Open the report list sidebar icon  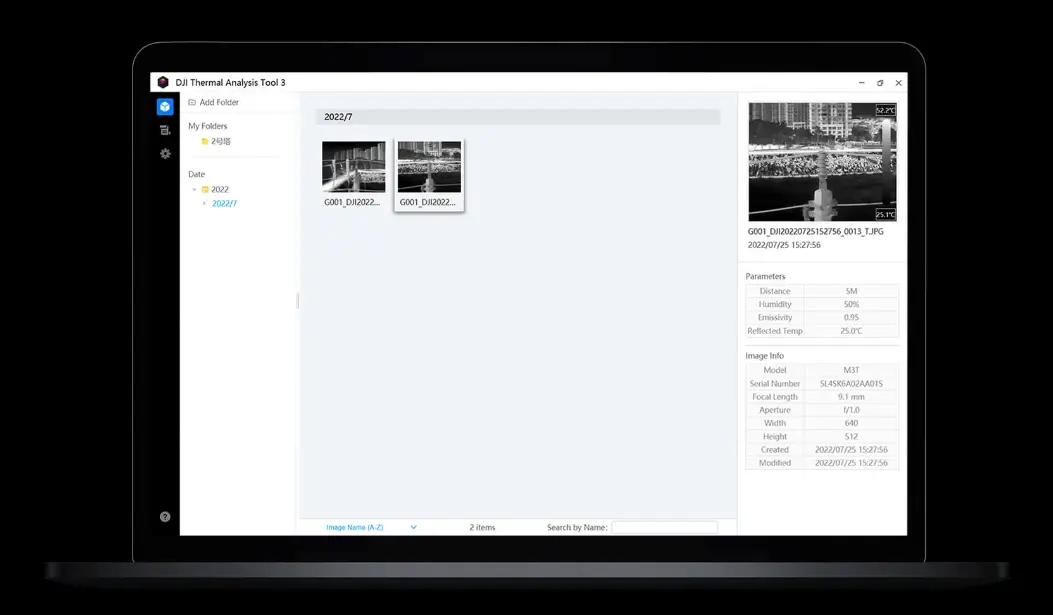click(165, 130)
